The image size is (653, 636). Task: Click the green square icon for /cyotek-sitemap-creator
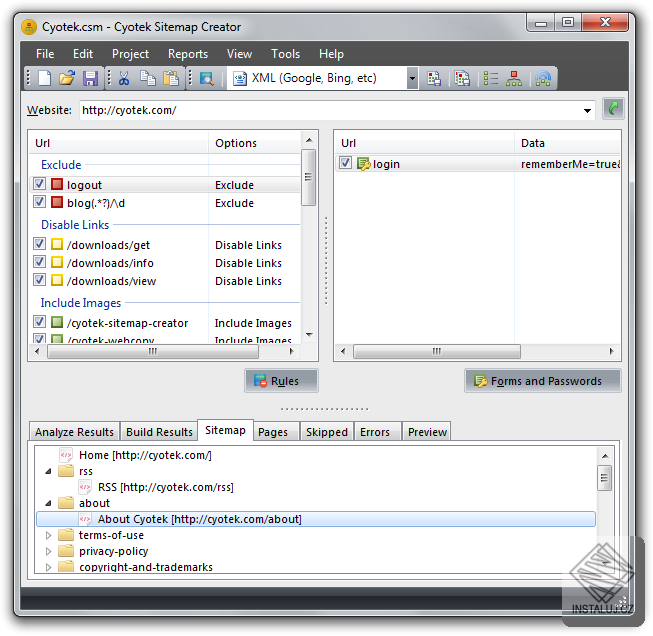[x=57, y=322]
